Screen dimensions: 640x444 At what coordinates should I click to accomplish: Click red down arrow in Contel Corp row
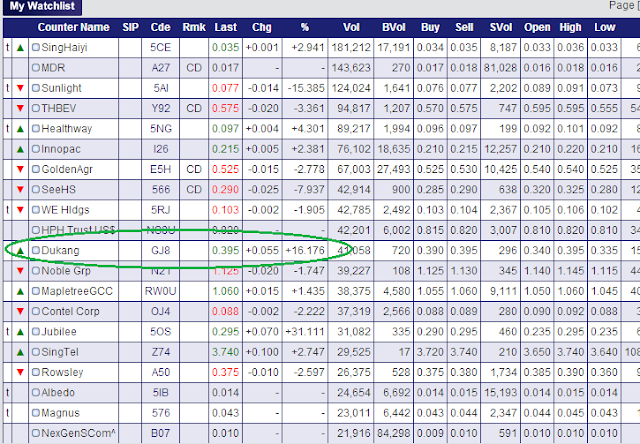20,311
